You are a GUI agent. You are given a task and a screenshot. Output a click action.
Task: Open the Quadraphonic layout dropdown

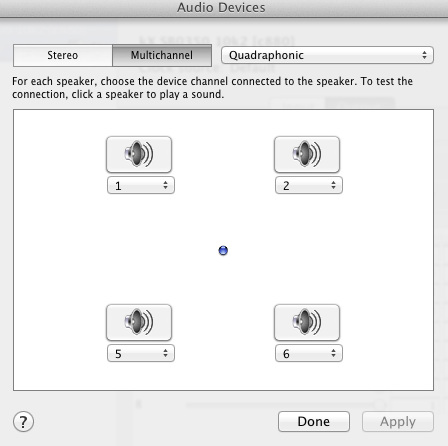(x=327, y=55)
